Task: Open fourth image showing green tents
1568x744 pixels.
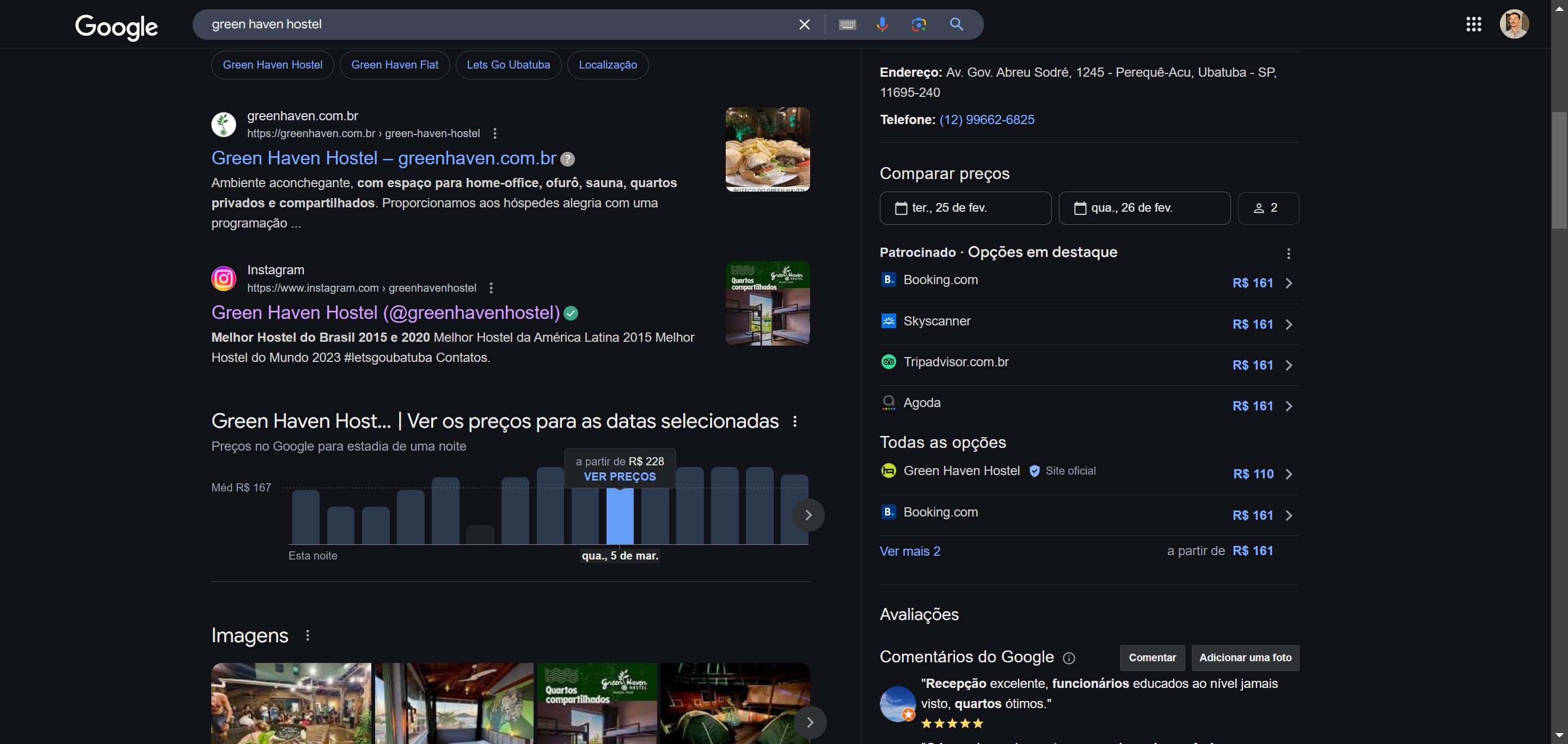Action: coord(736,703)
